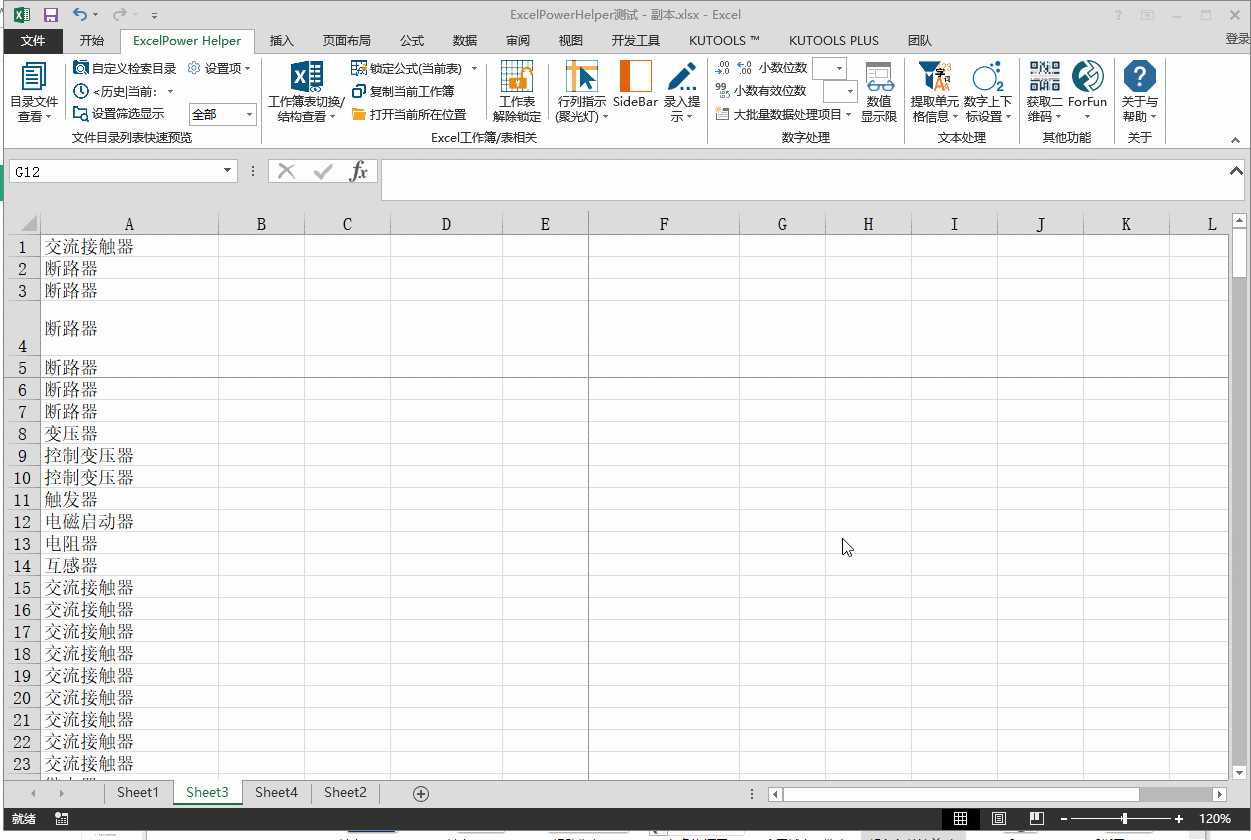Open 关于与帮助 about and help

coord(1139,92)
